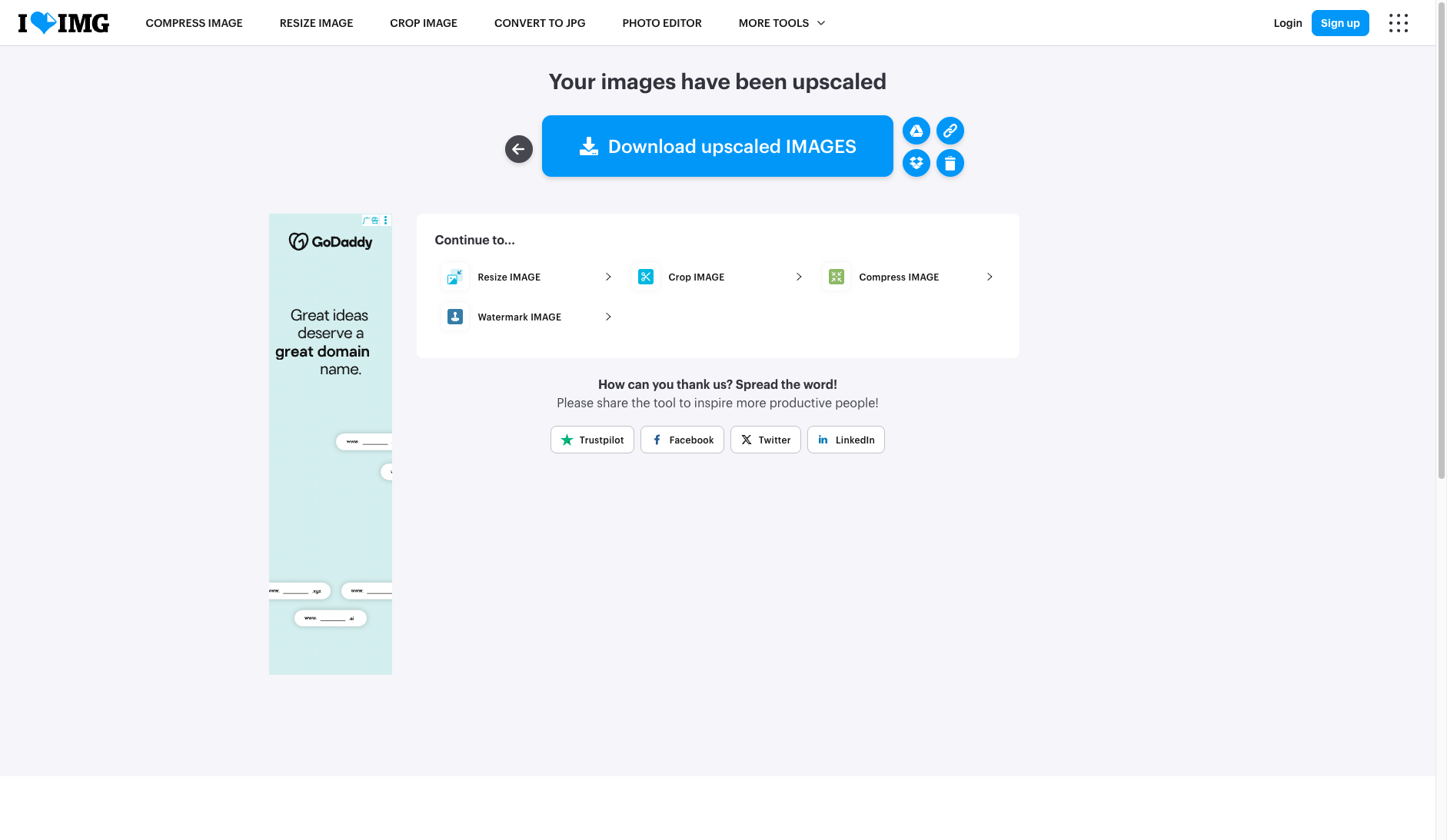Continue to Compress IMAGE

pos(907,277)
